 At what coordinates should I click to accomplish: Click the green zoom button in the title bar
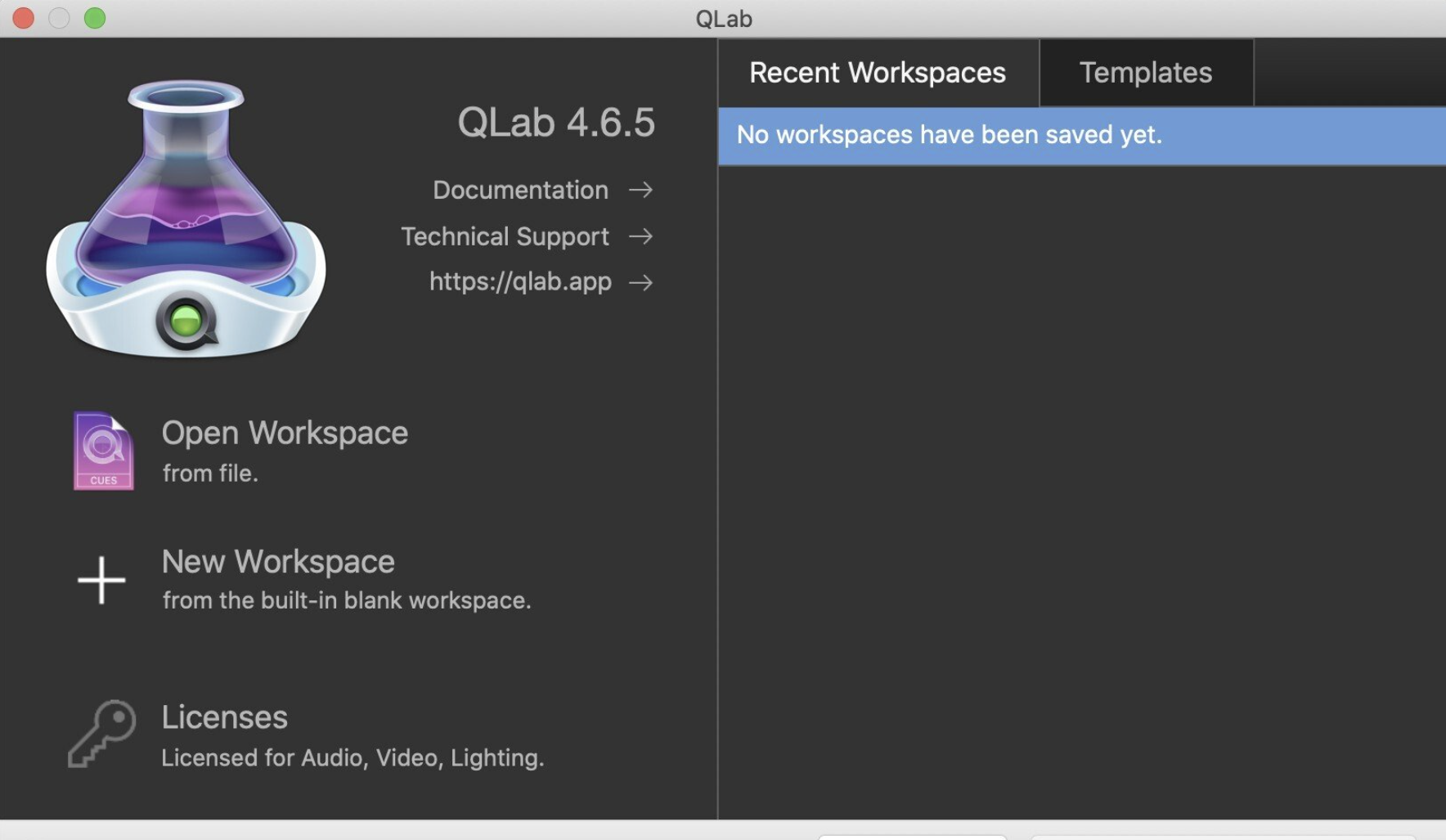pyautogui.click(x=95, y=17)
